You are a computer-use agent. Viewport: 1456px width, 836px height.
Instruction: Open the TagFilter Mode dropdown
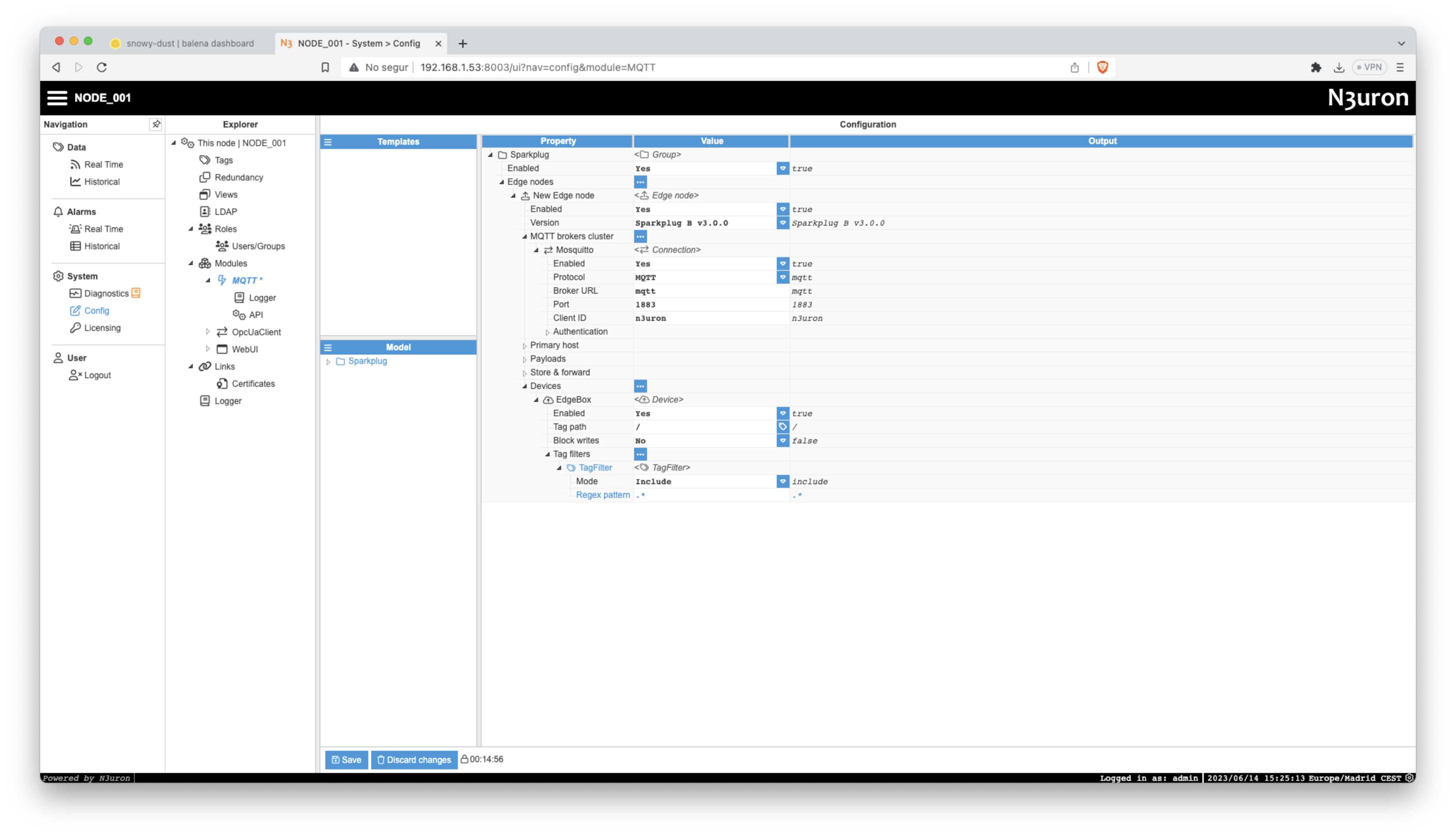pos(782,481)
